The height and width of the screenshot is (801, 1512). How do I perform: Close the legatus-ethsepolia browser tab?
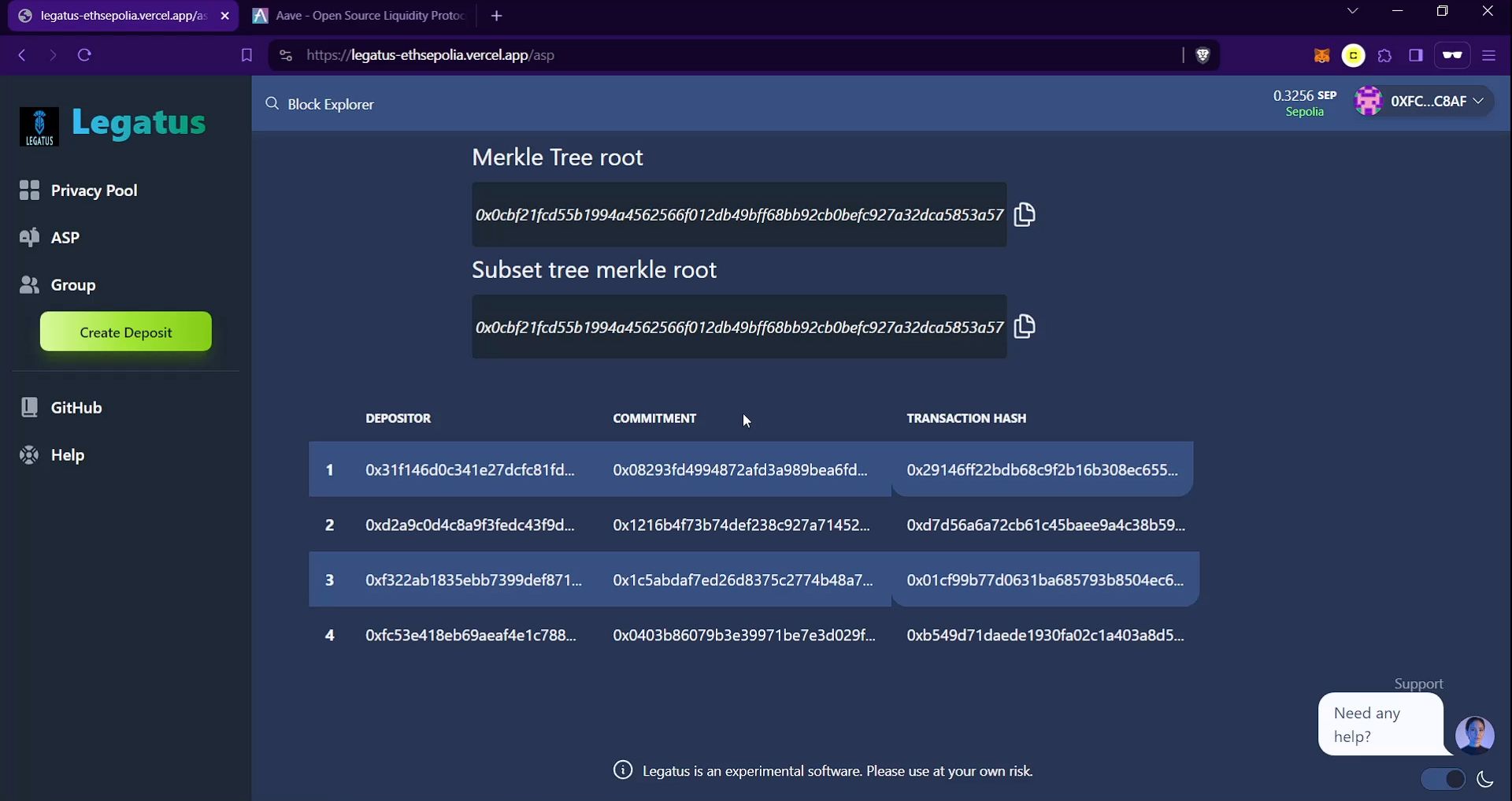224,16
